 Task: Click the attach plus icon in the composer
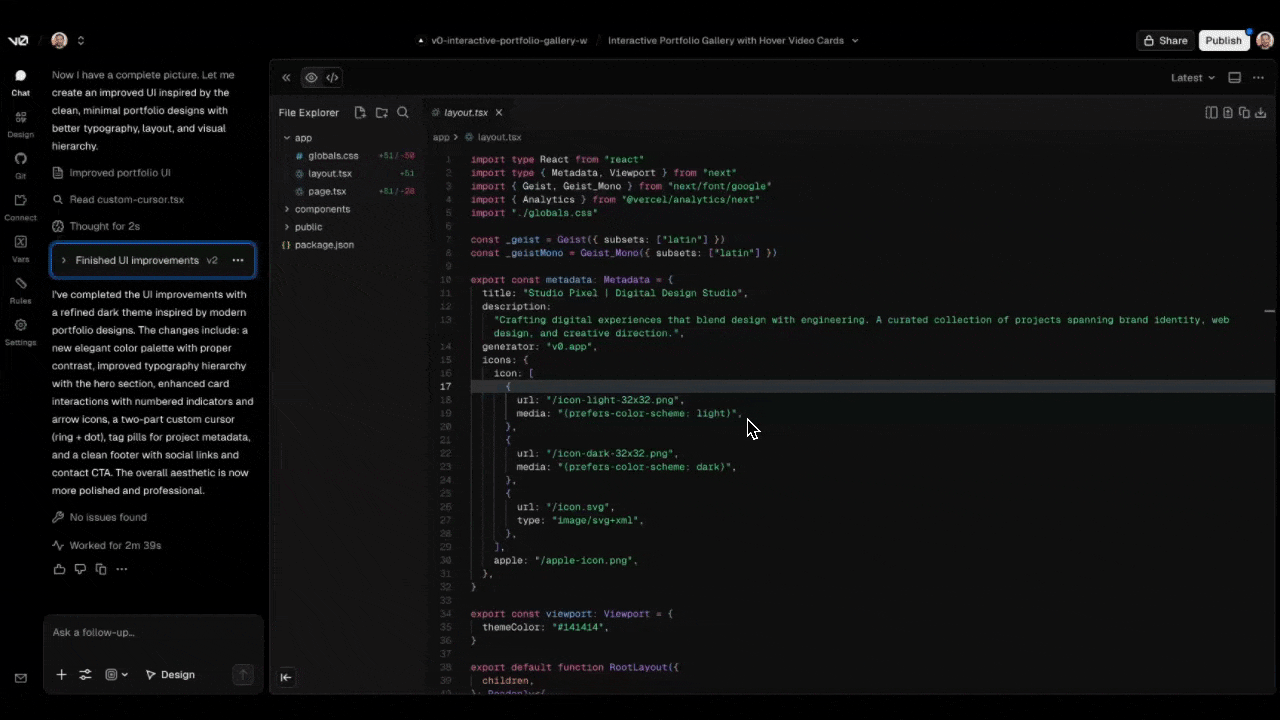pyautogui.click(x=61, y=674)
